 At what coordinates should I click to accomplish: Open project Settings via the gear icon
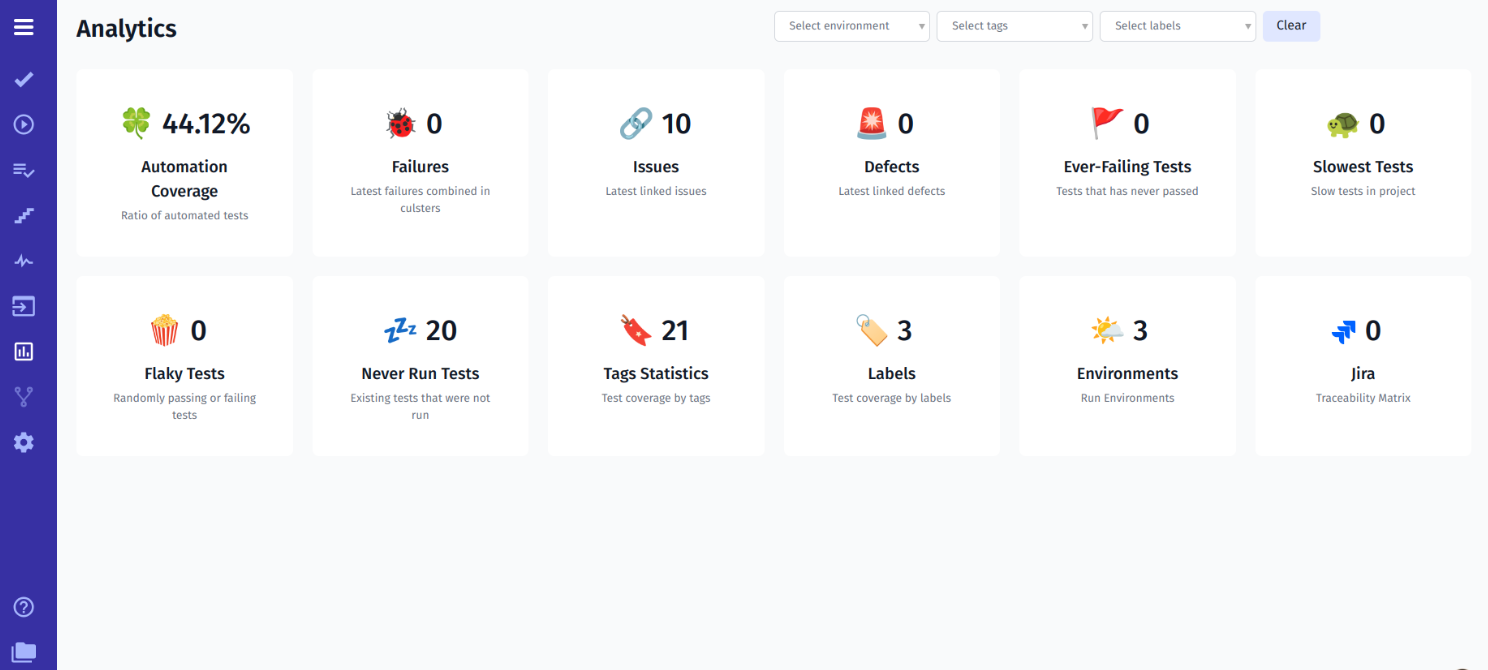pos(23,442)
